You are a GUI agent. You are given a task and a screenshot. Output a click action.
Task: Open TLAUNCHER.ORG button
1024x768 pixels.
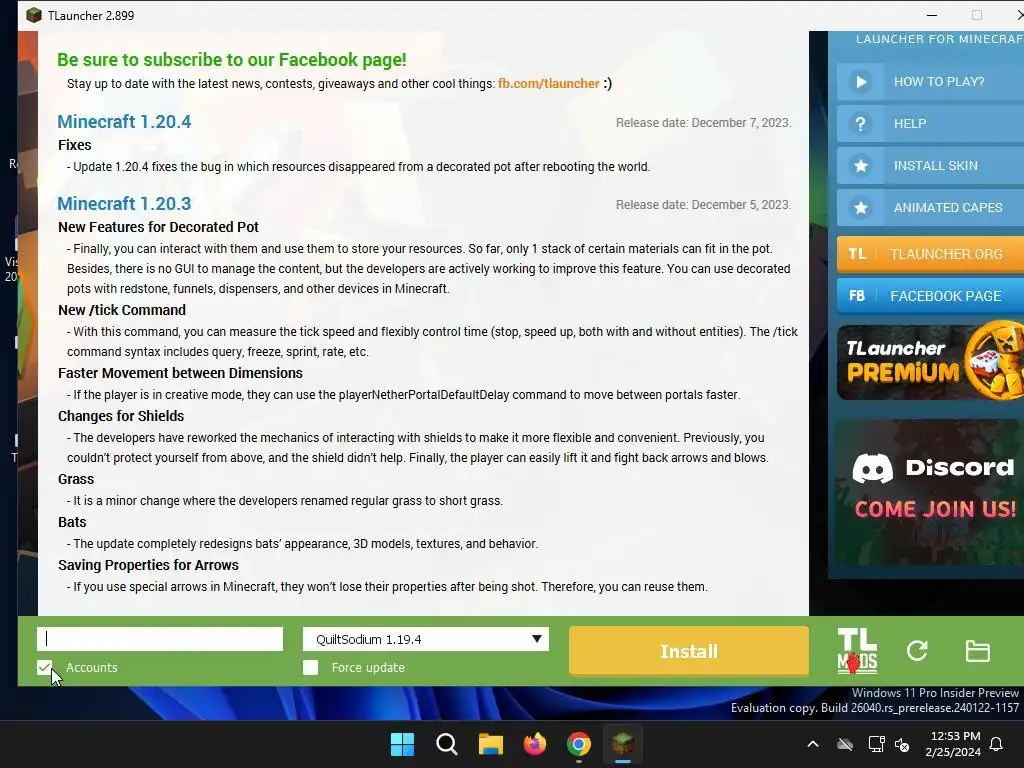931,254
